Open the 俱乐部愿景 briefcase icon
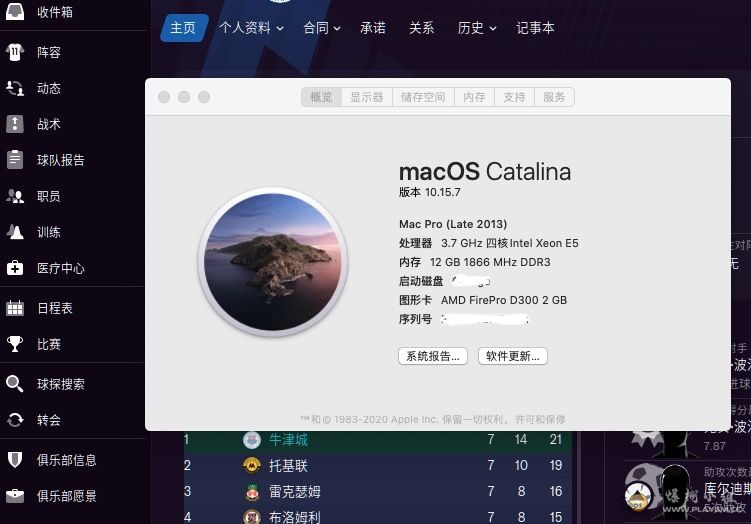This screenshot has height=524, width=751. (x=15, y=496)
